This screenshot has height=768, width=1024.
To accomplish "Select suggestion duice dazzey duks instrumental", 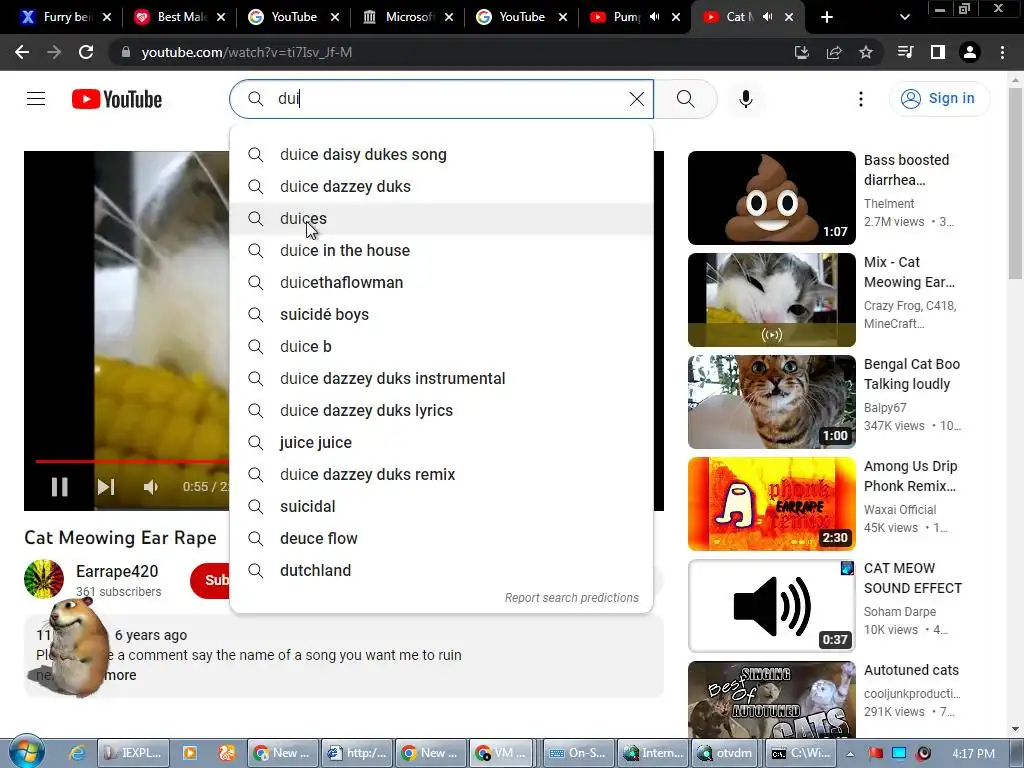I will pos(441,378).
